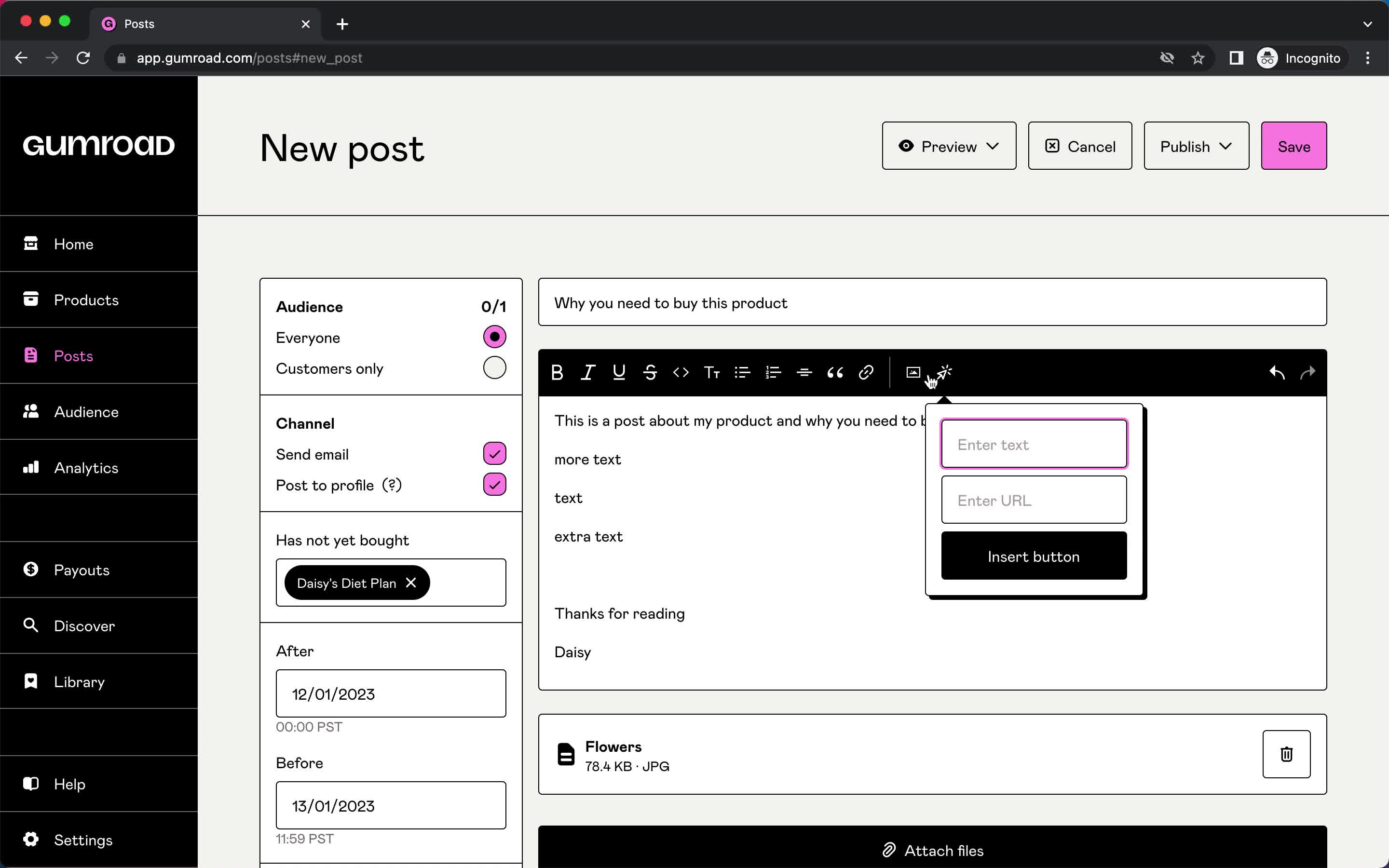Toggle Customers only audience option
Image resolution: width=1389 pixels, height=868 pixels.
click(x=495, y=368)
